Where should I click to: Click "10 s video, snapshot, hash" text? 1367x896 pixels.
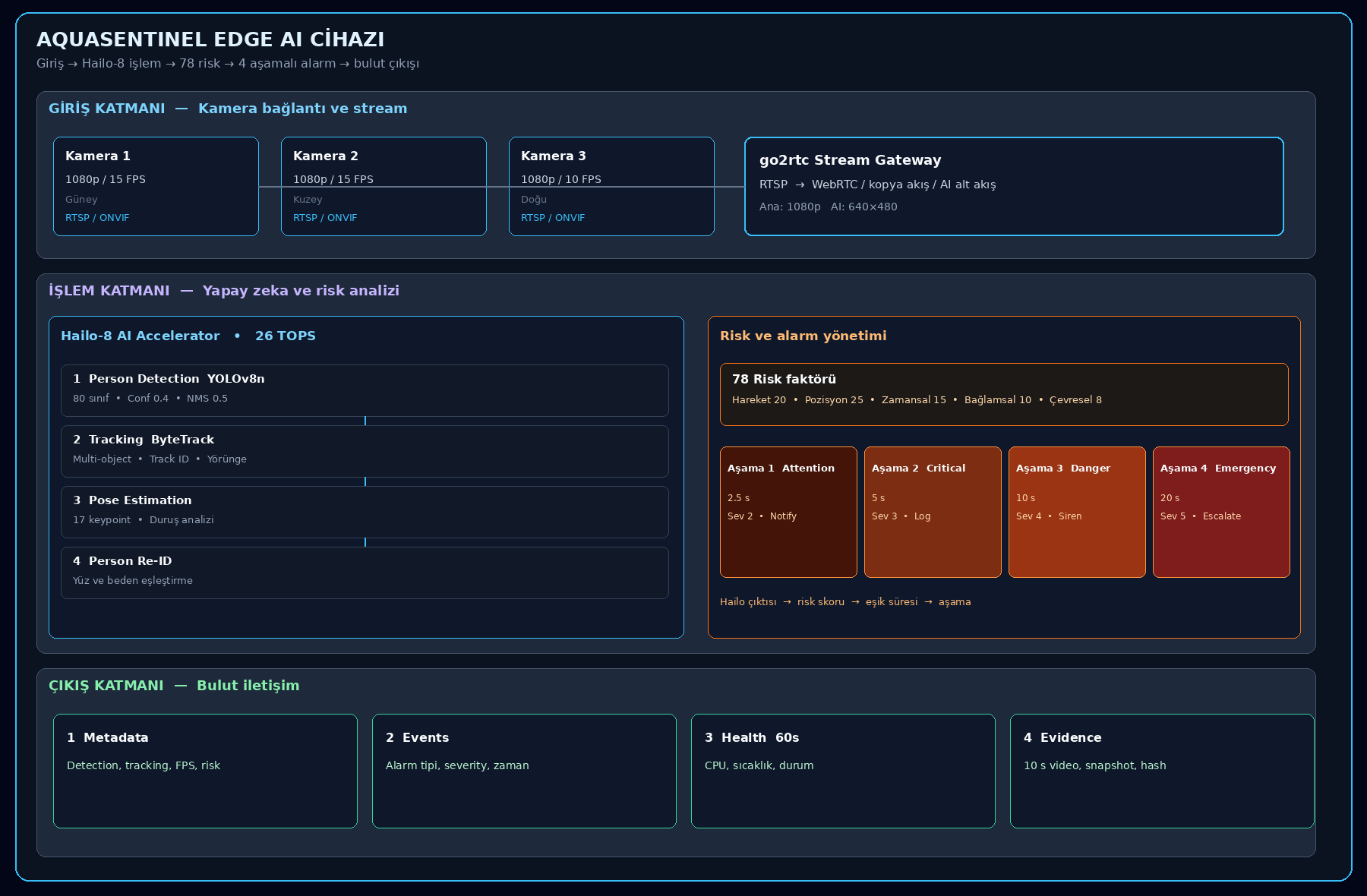pyautogui.click(x=1094, y=765)
